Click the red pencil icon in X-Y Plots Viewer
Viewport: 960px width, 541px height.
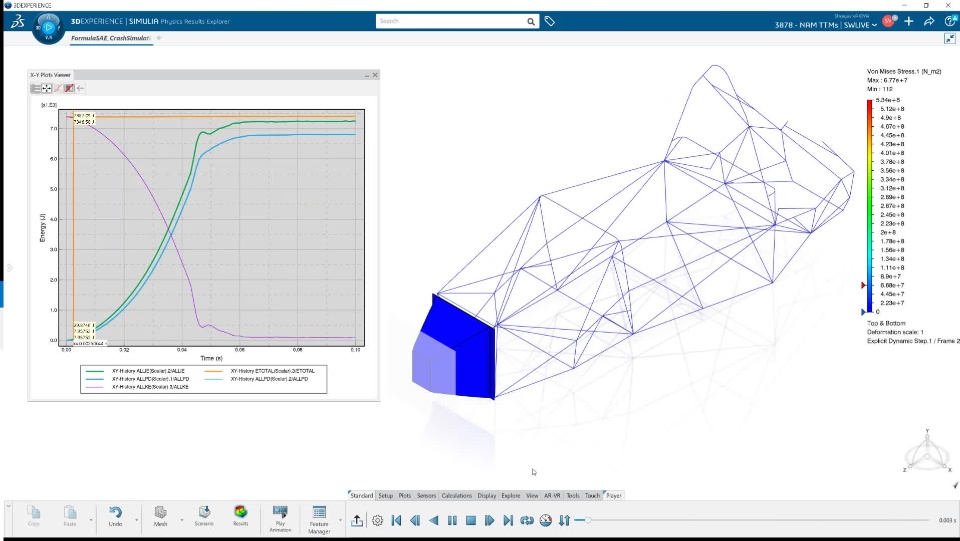tap(58, 88)
